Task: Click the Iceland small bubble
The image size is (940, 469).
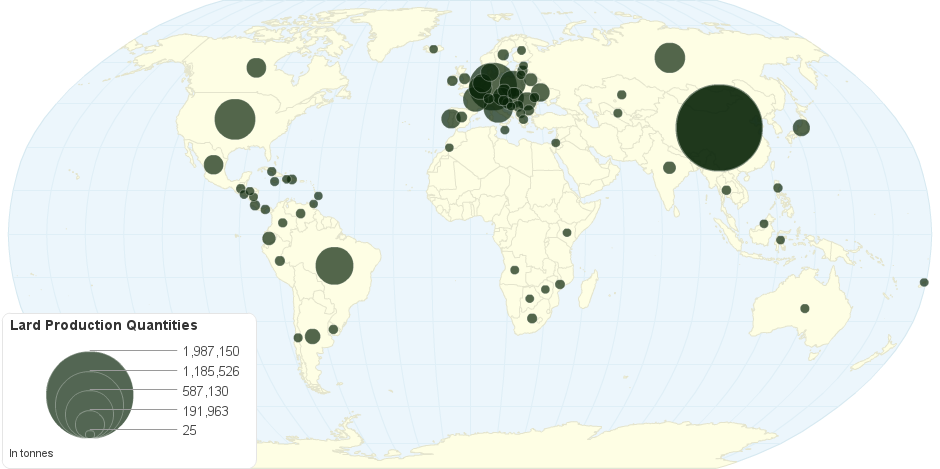Action: coord(434,49)
